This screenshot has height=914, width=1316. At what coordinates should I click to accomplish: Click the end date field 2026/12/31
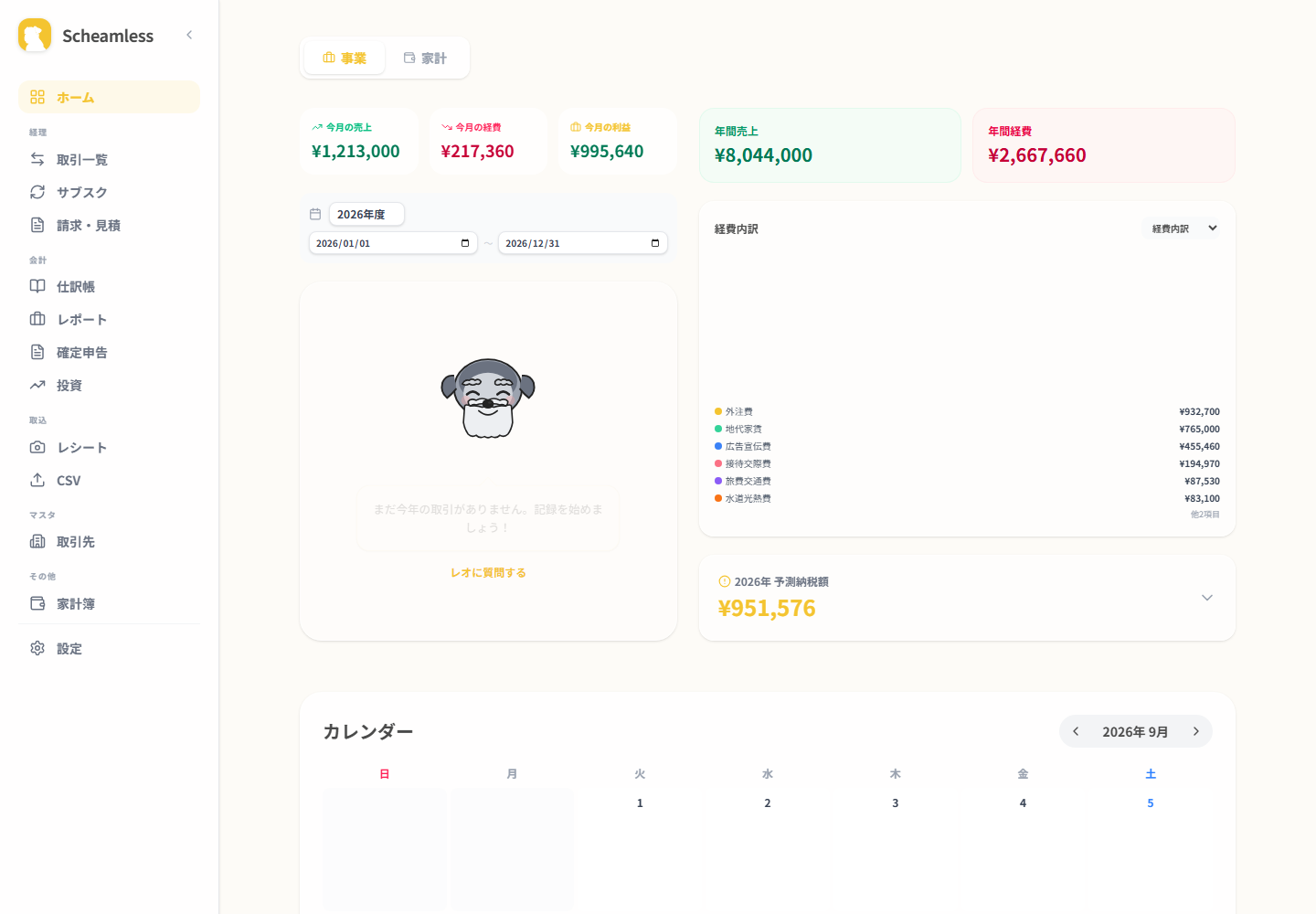[x=583, y=243]
